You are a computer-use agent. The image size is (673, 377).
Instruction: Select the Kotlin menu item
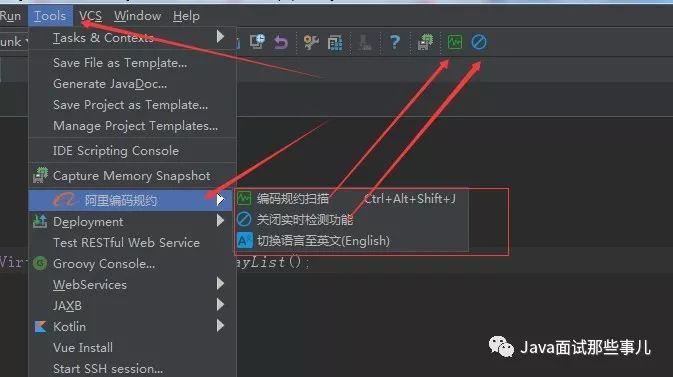[x=132, y=327]
